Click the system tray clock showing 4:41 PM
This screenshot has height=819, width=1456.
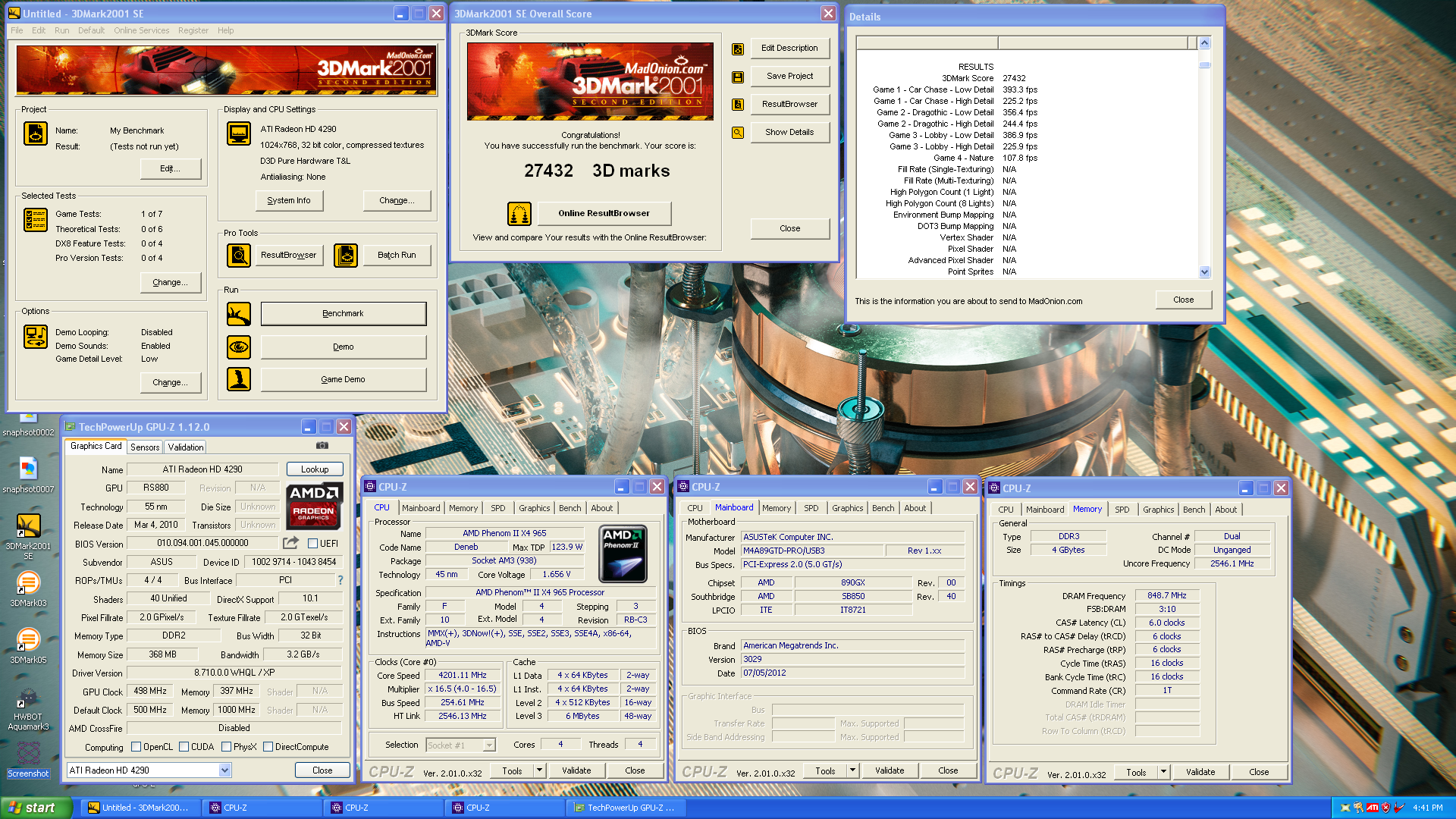[1427, 808]
